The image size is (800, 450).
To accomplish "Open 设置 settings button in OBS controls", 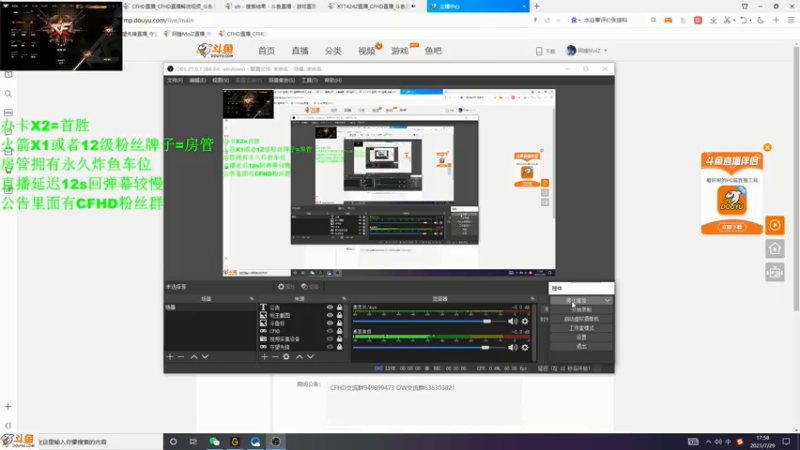I will coord(582,337).
